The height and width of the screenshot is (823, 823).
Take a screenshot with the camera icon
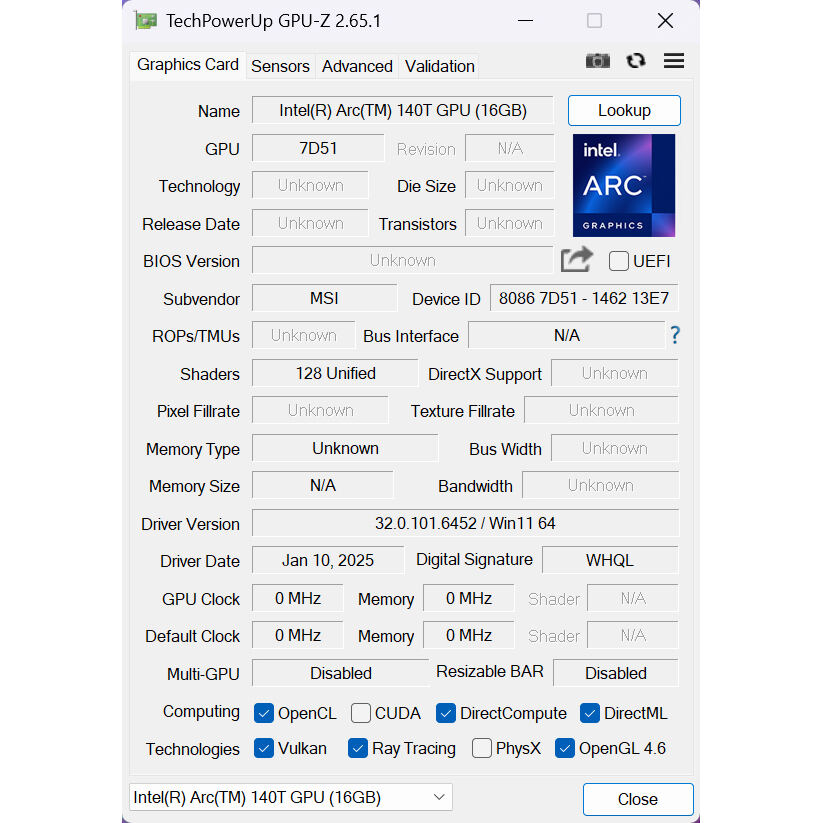(x=597, y=61)
